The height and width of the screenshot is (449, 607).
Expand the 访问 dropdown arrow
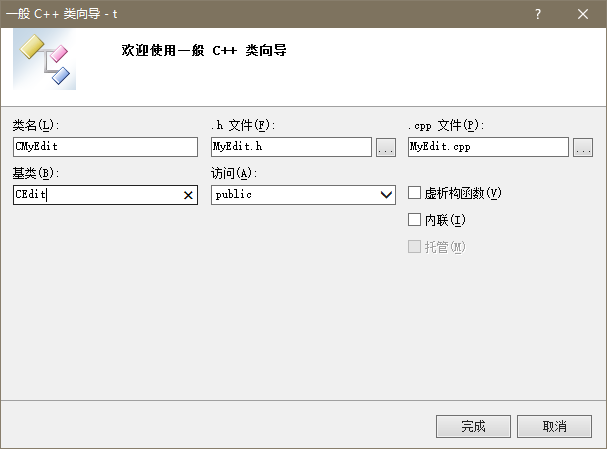click(x=387, y=196)
